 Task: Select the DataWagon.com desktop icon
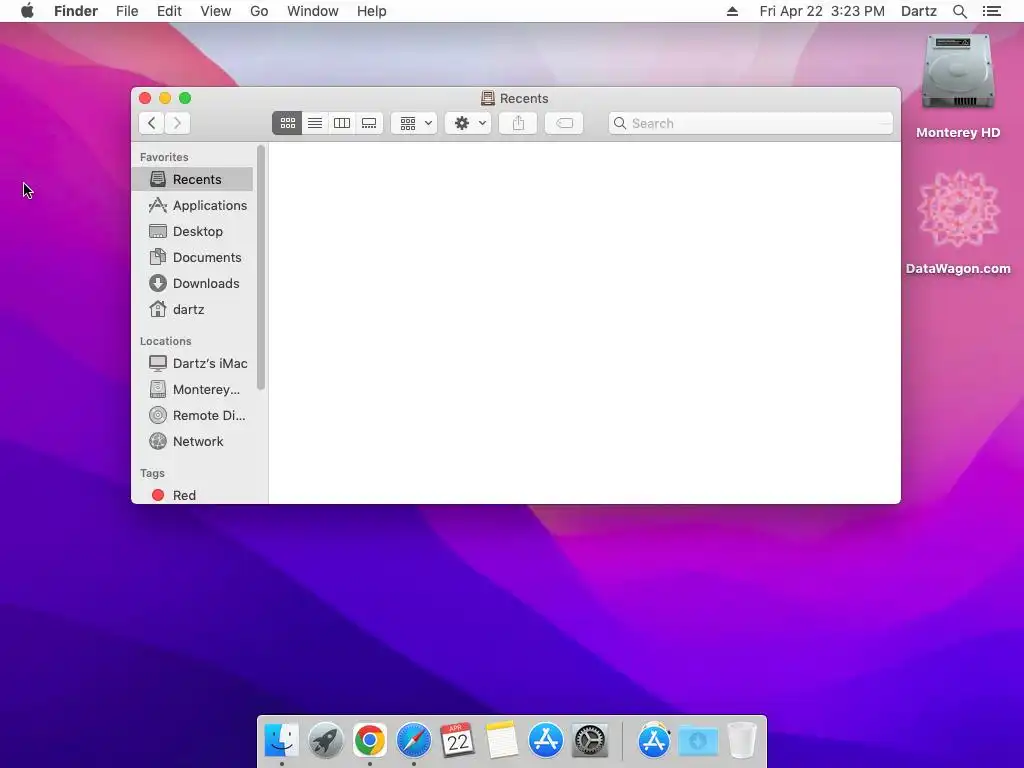[x=958, y=223]
